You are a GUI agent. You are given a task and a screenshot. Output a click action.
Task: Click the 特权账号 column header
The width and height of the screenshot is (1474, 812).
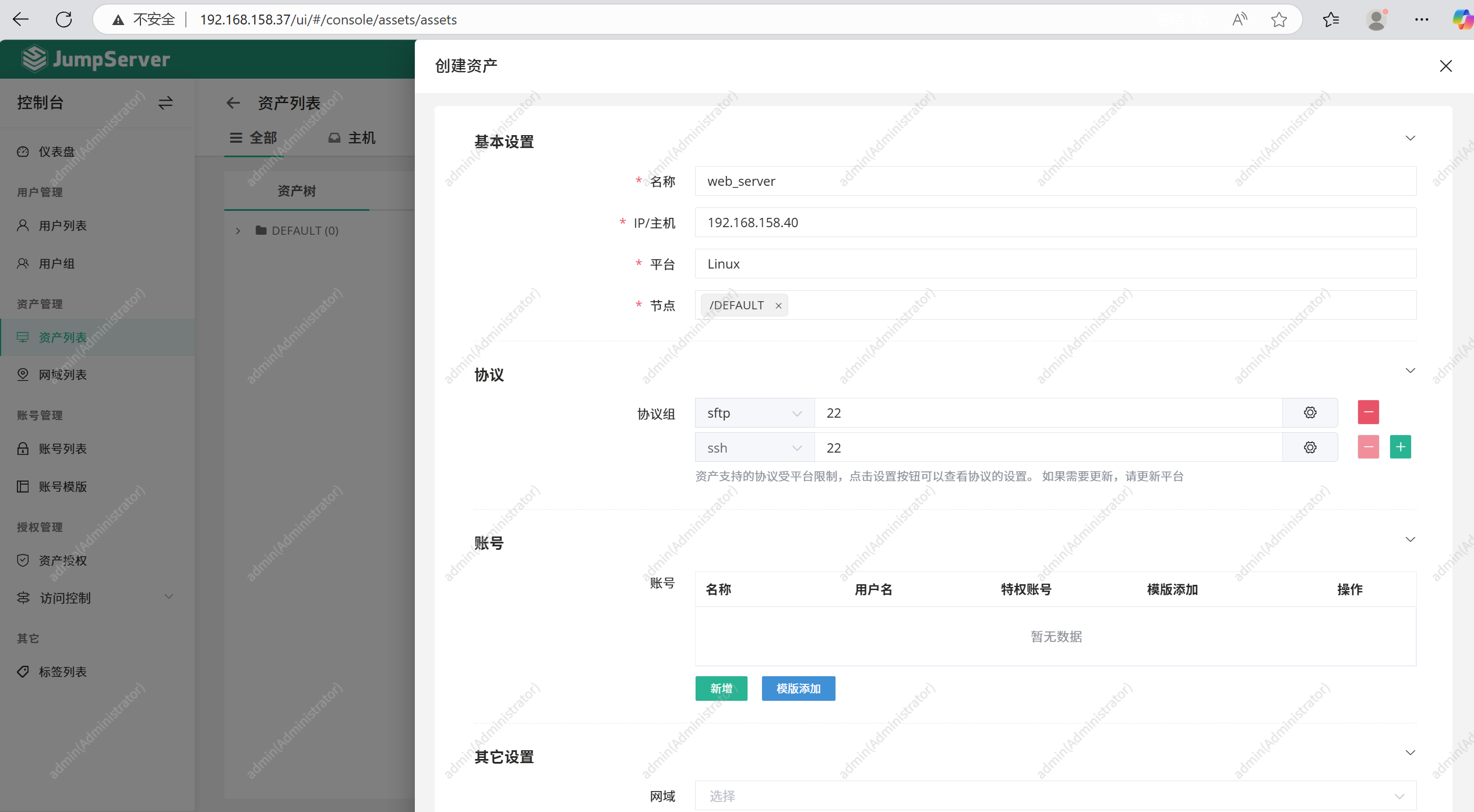[1026, 589]
